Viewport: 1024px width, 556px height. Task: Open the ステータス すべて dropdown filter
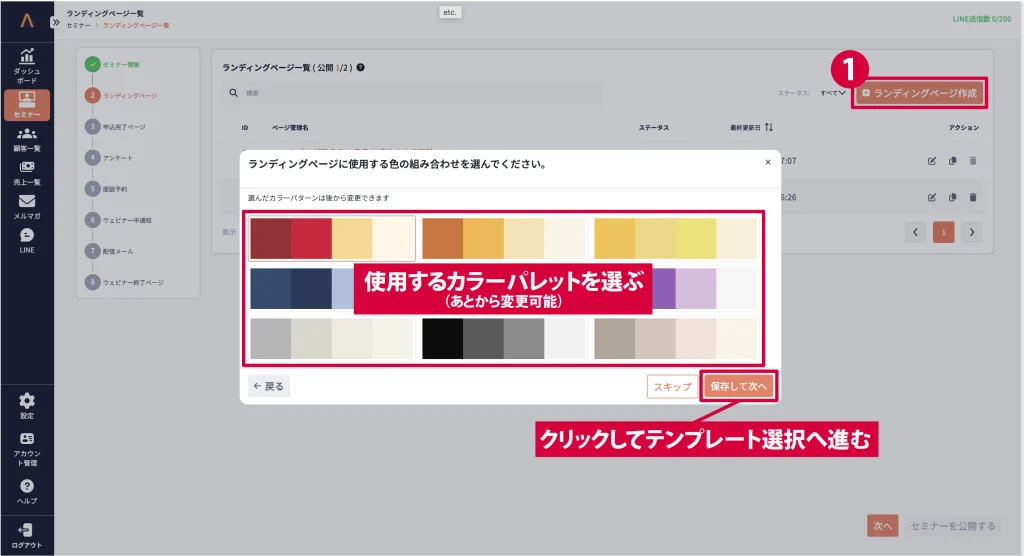pyautogui.click(x=832, y=93)
